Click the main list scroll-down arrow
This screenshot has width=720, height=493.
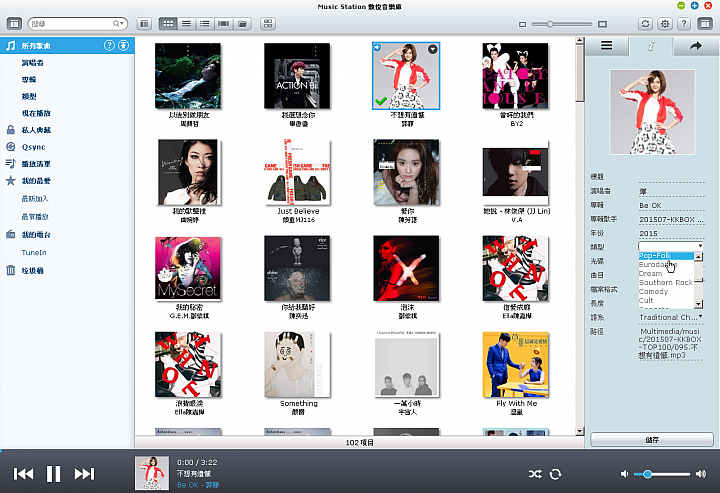point(579,431)
